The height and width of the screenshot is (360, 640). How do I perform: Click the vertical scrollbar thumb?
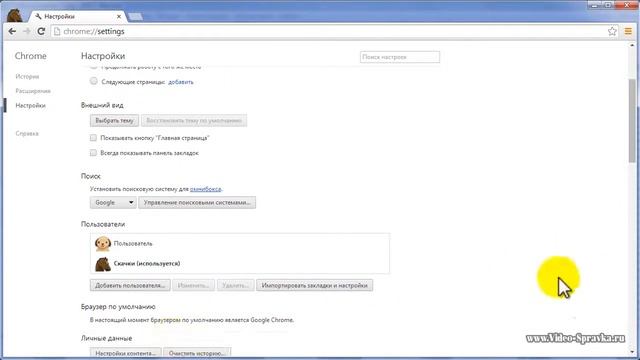(x=633, y=120)
